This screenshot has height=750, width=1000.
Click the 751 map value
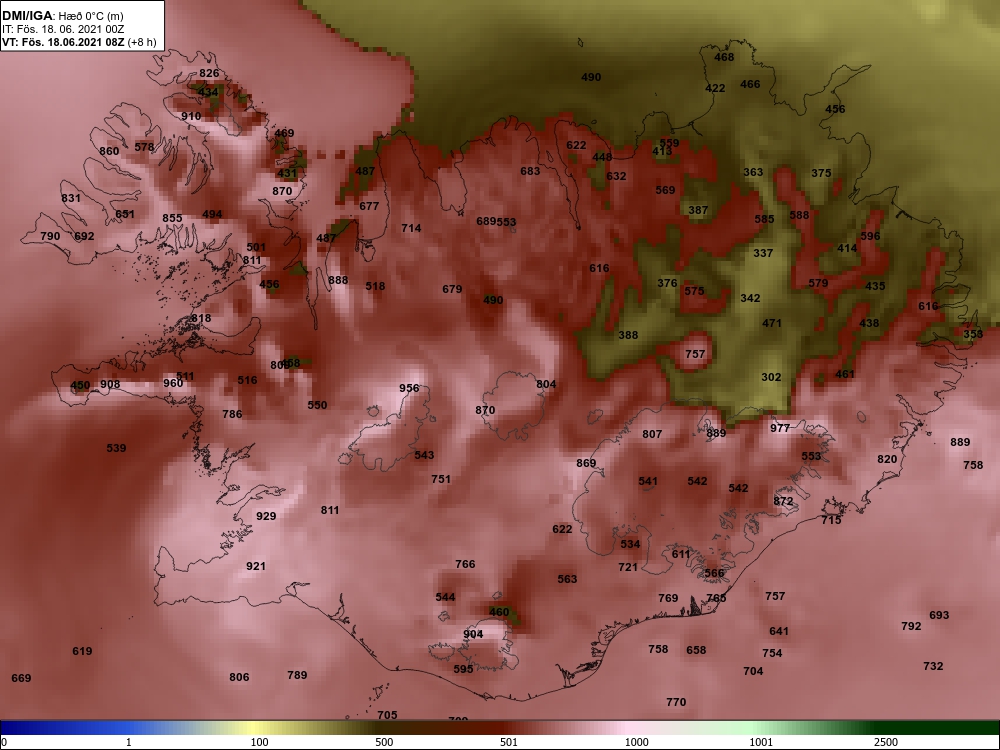[441, 479]
